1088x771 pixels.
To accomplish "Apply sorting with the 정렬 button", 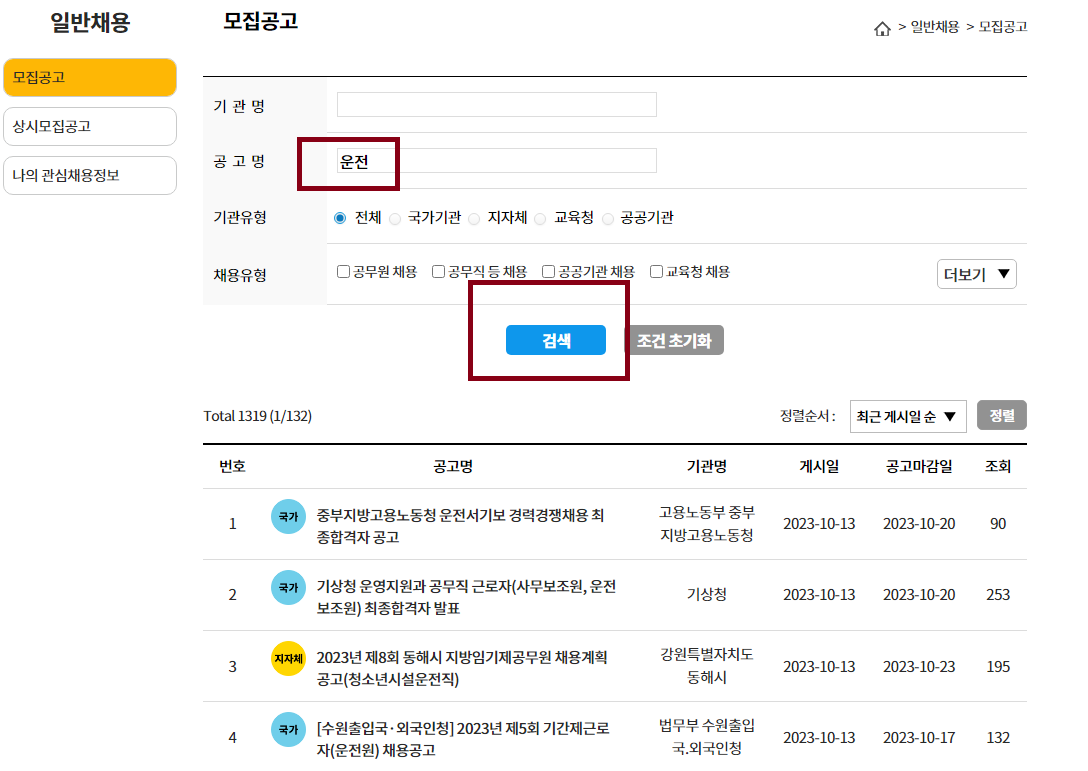I will (x=1001, y=416).
